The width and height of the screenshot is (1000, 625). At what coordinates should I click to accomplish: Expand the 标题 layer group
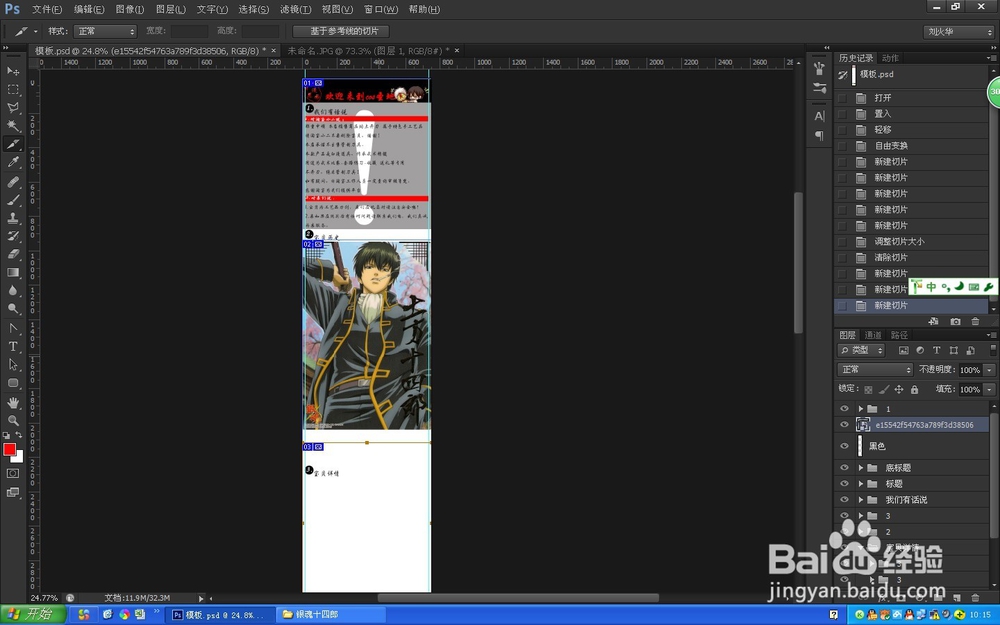(860, 483)
